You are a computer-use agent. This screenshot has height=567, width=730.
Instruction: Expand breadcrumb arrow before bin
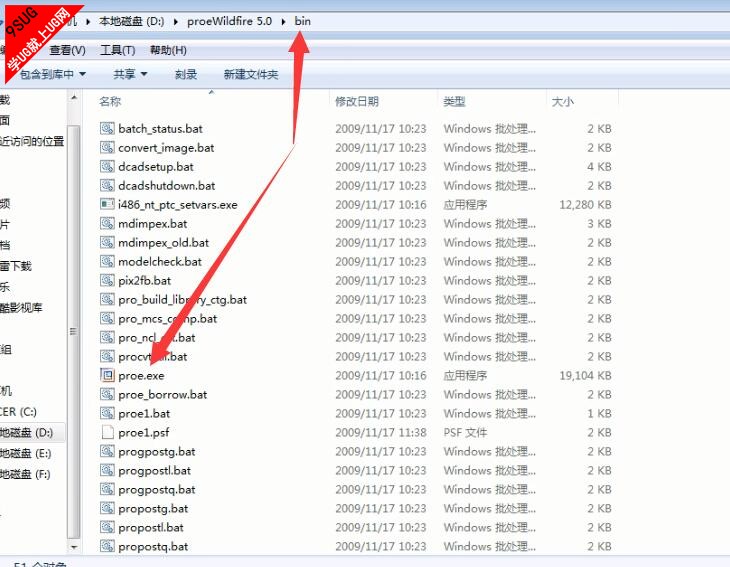(x=283, y=21)
